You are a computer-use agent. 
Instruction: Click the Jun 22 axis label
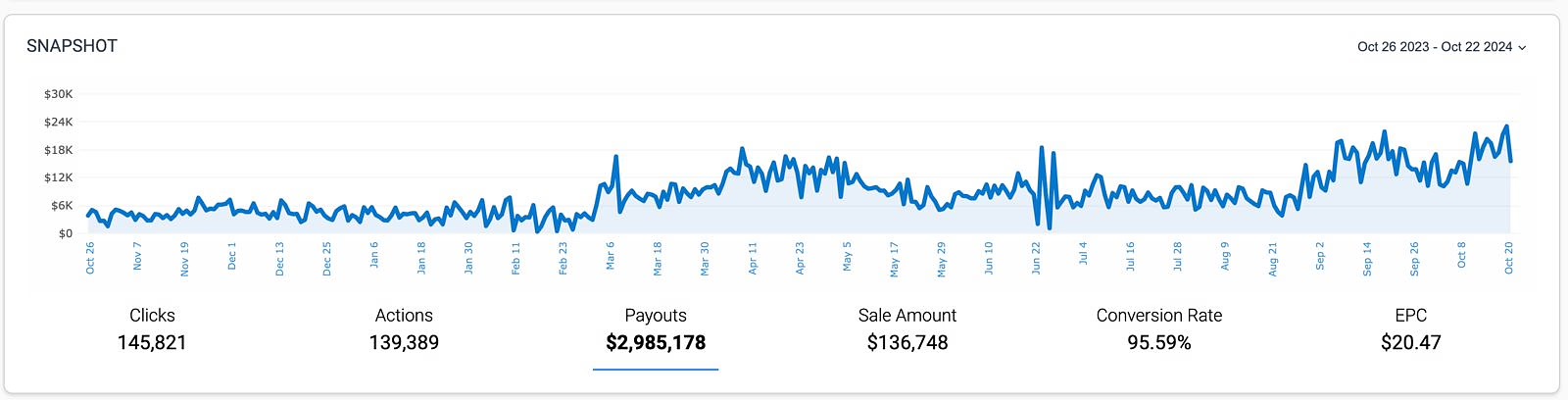click(1036, 258)
